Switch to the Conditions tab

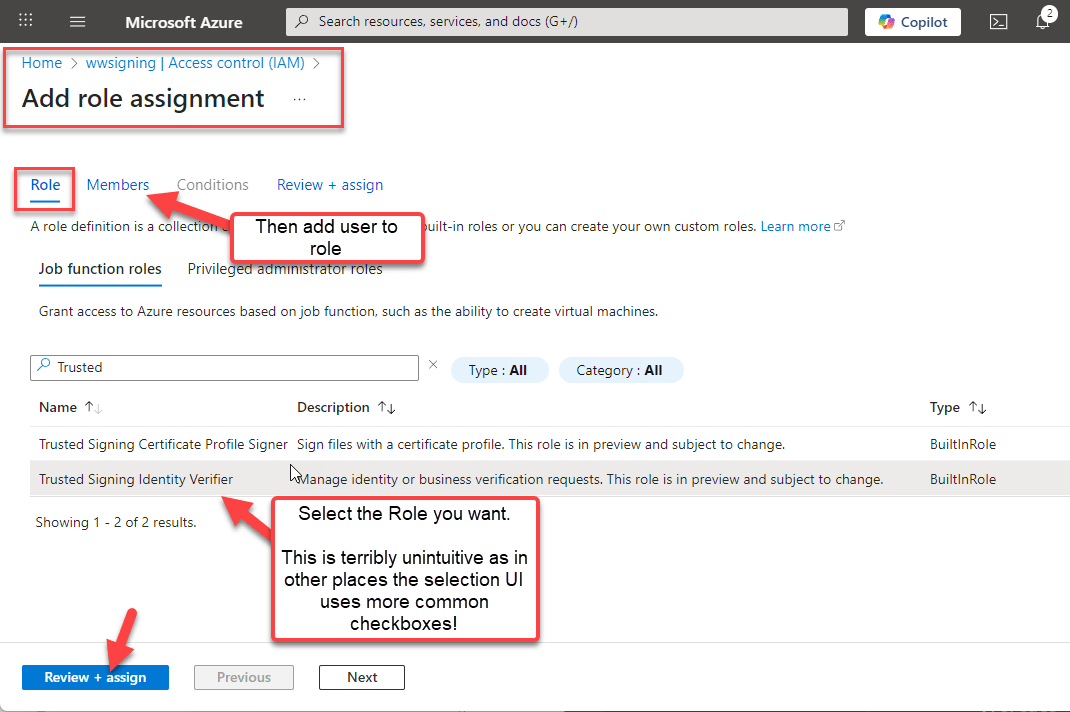pyautogui.click(x=212, y=185)
